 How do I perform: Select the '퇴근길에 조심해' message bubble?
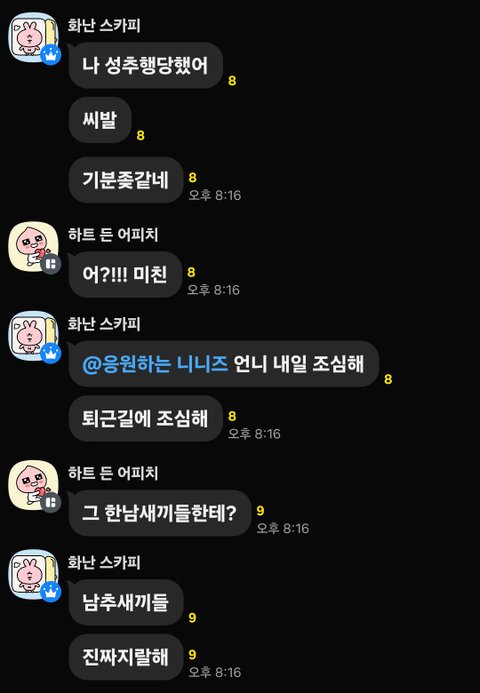click(x=145, y=419)
